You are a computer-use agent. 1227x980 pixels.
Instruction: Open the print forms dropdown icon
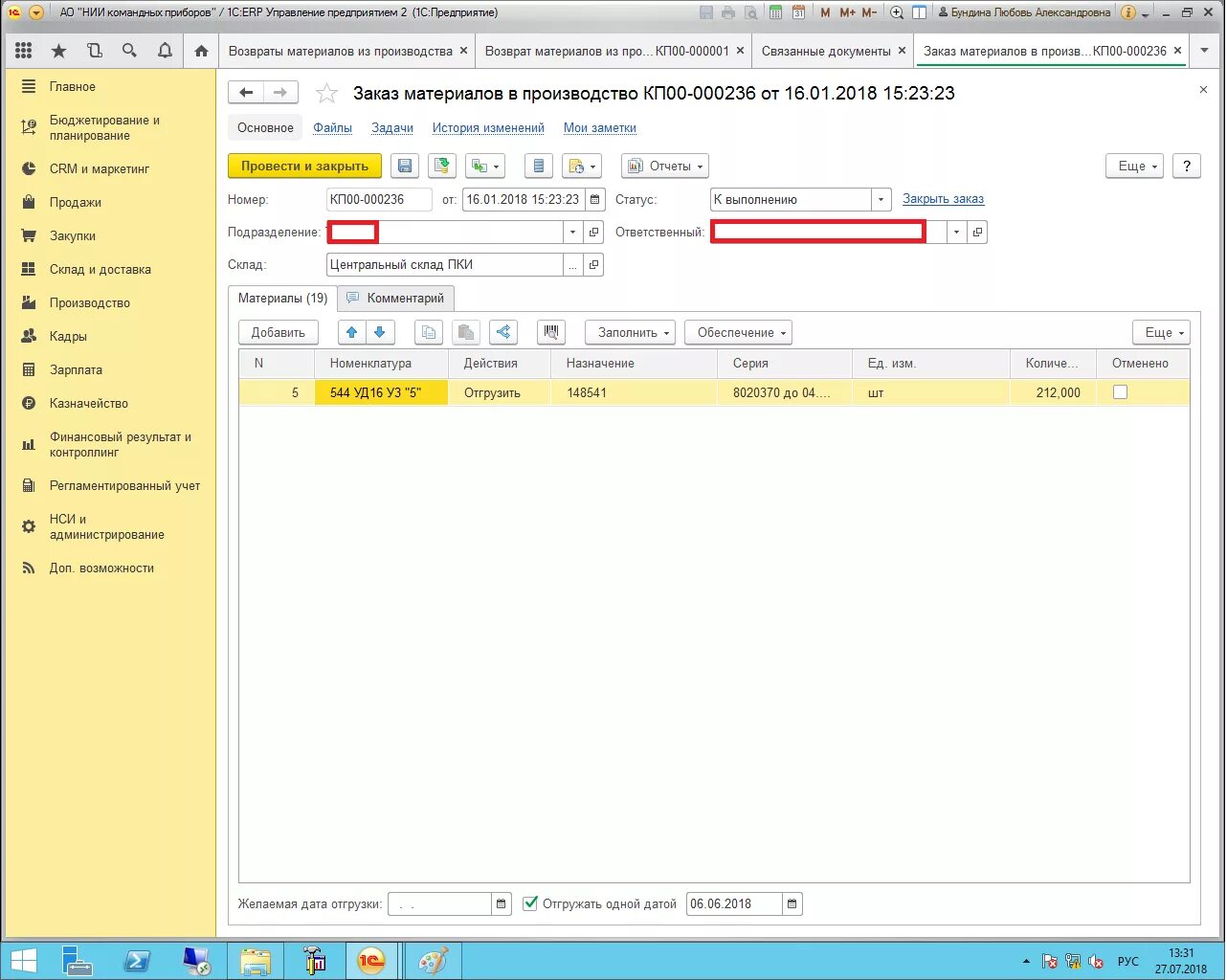pos(582,167)
